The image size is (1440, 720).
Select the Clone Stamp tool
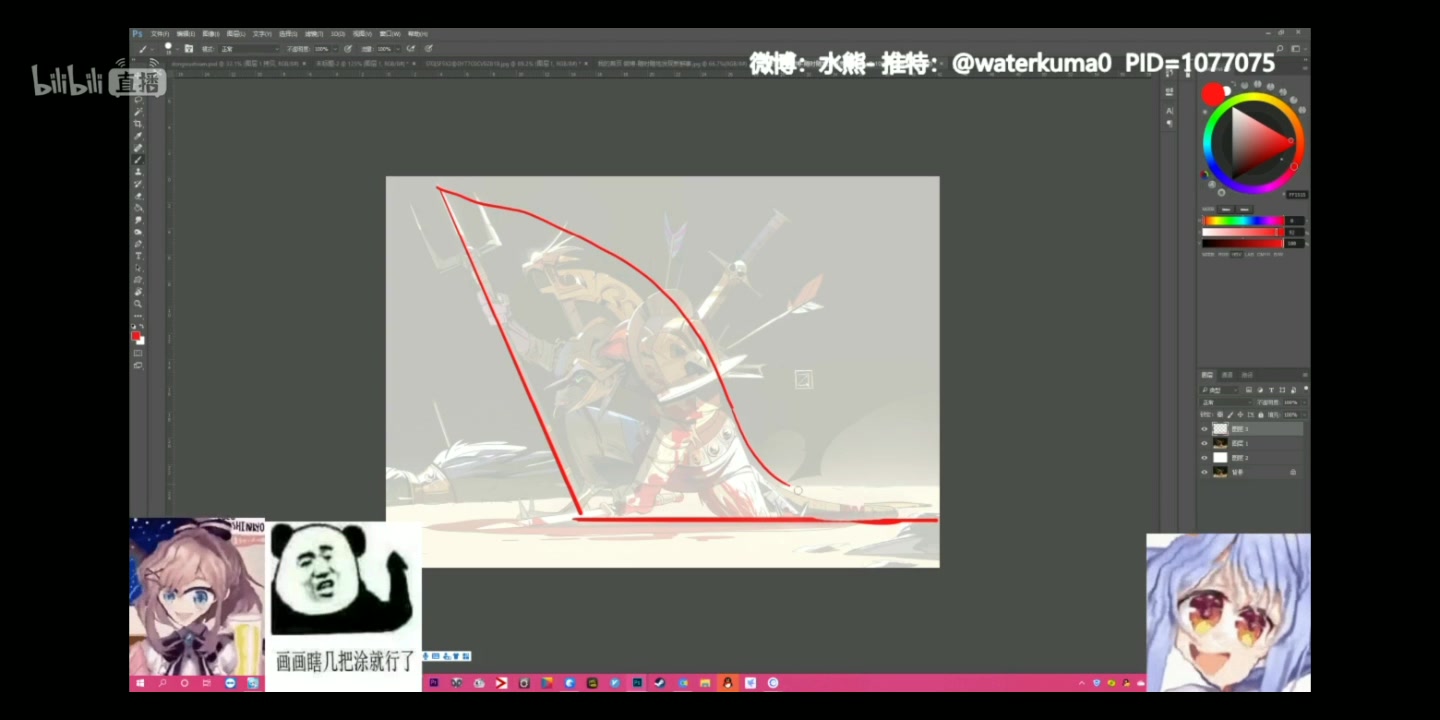pos(138,171)
